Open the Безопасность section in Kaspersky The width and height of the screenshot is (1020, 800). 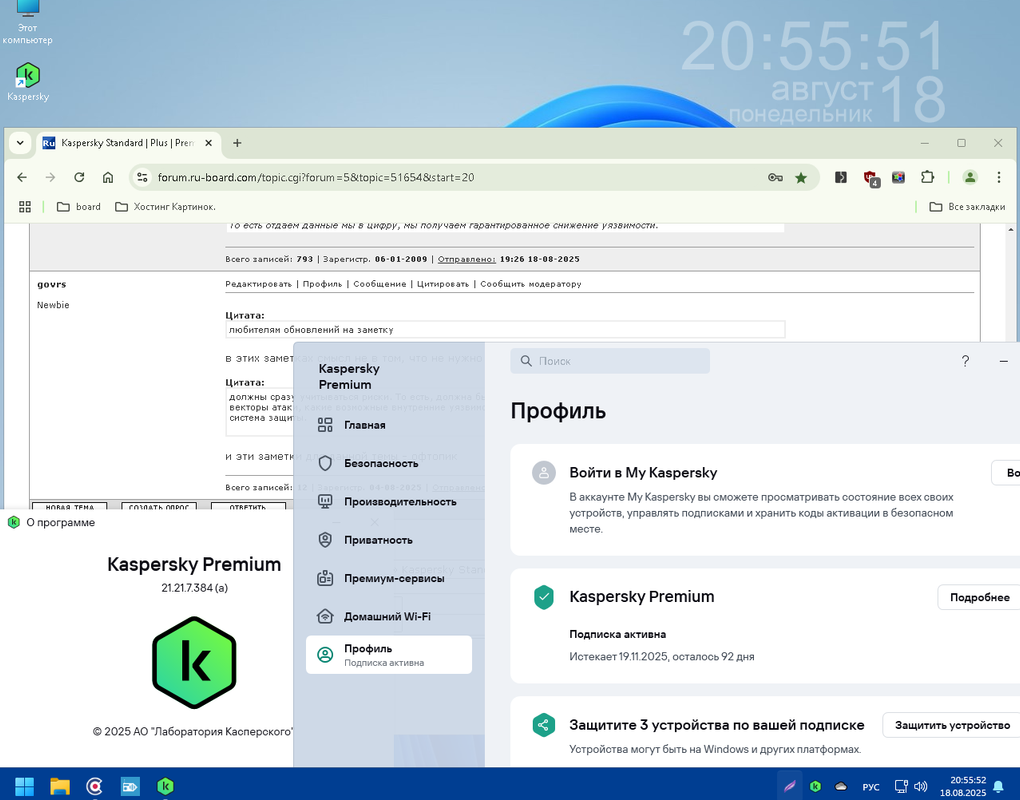tap(388, 464)
